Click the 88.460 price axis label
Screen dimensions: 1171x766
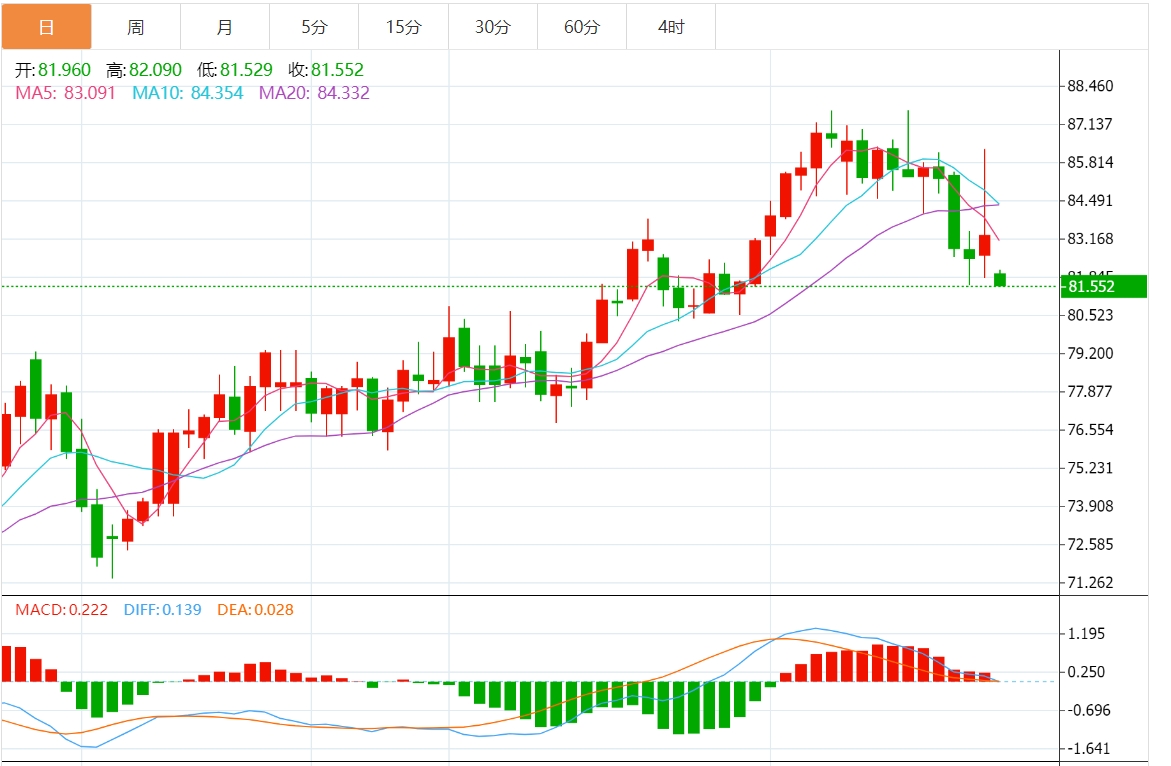(x=1090, y=86)
